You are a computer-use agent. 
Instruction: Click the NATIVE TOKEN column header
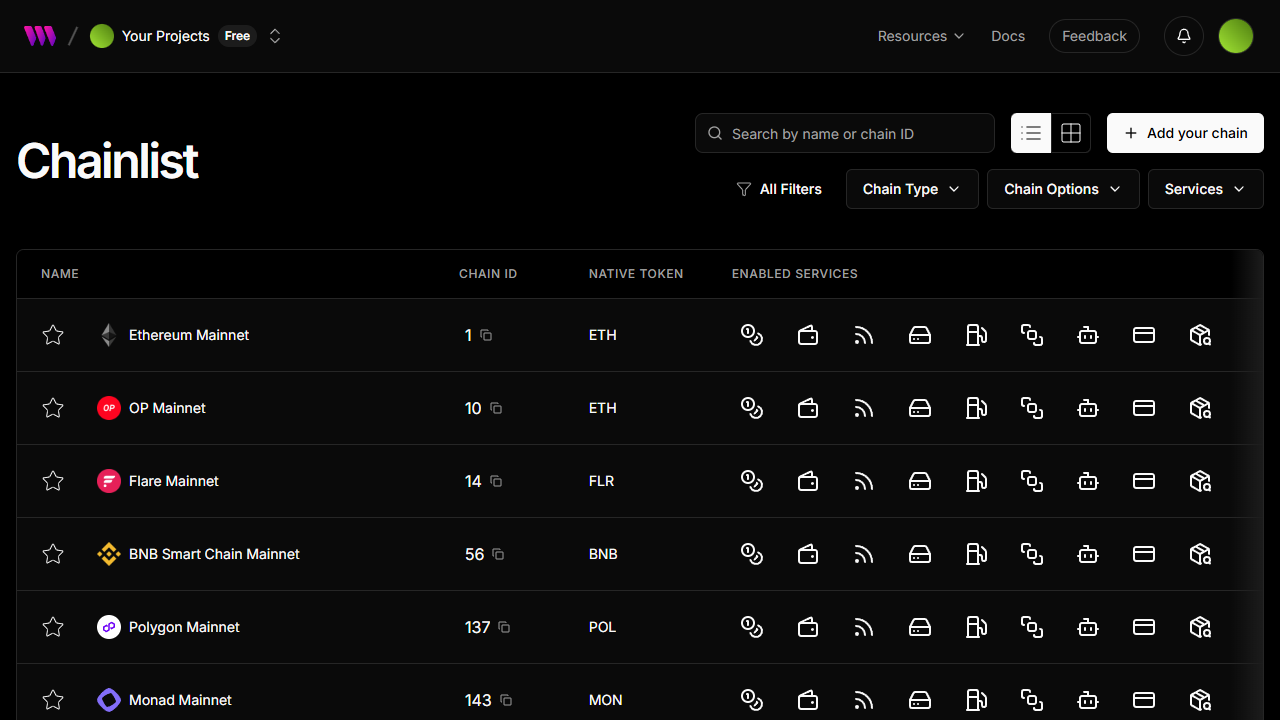[636, 274]
